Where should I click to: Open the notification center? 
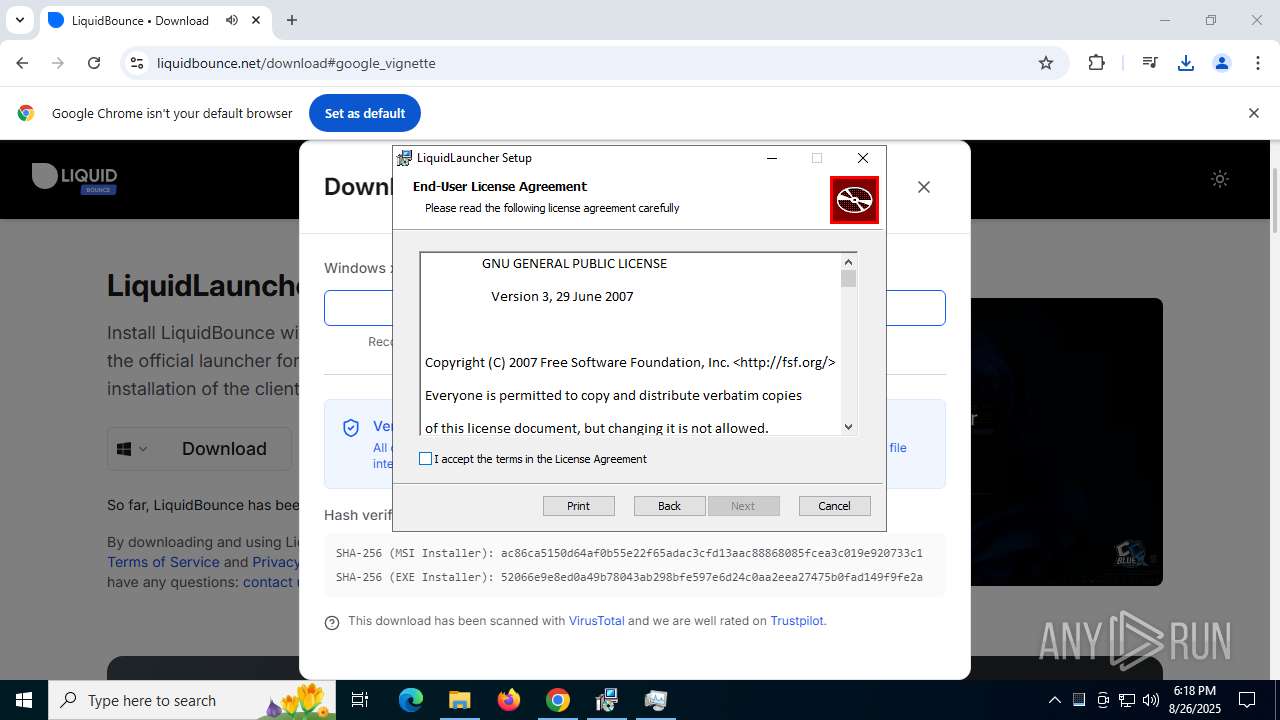tap(1247, 700)
